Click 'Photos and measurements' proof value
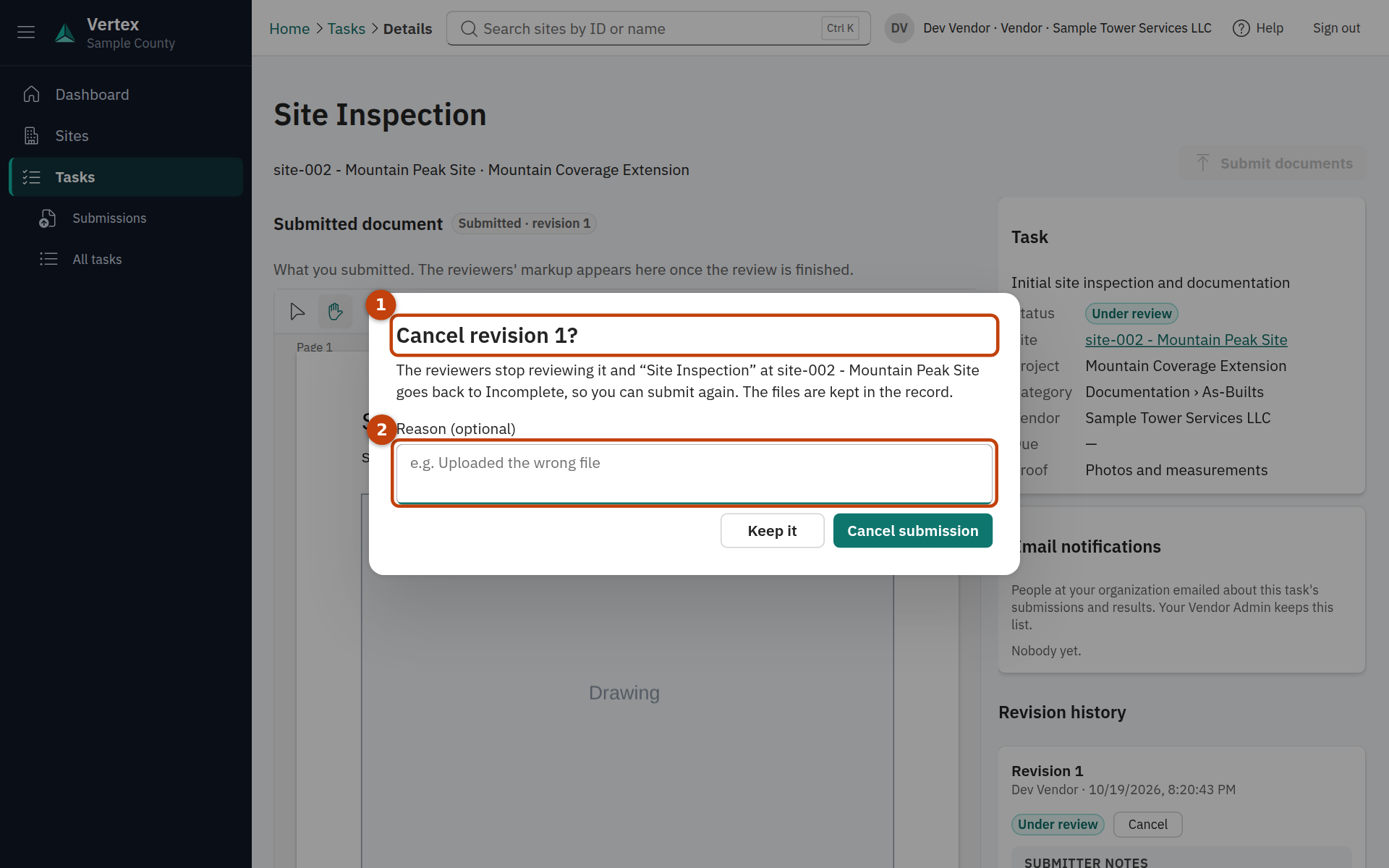The width and height of the screenshot is (1389, 868). [x=1176, y=470]
